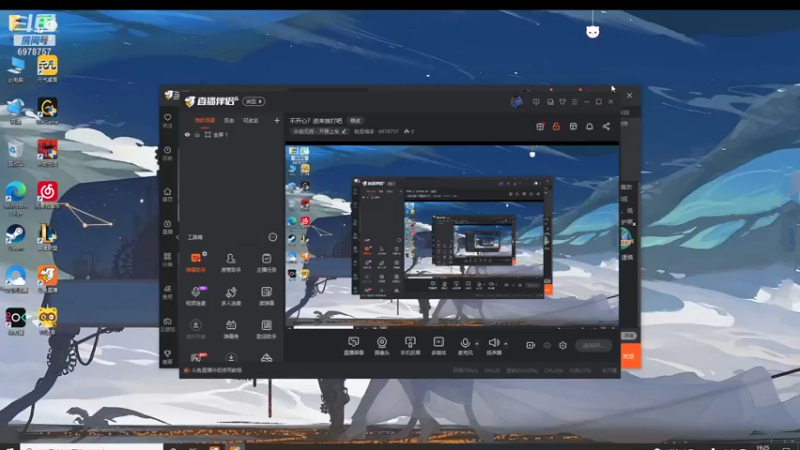Click the 修改 button beside stream title
The image size is (800, 450).
(355, 120)
